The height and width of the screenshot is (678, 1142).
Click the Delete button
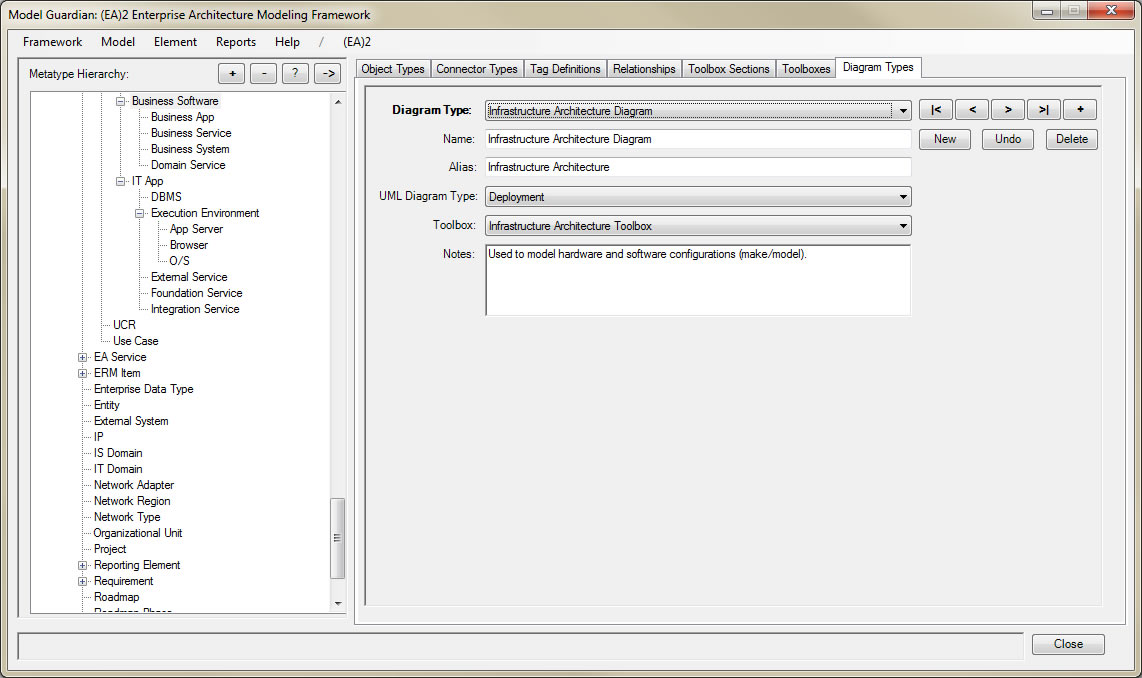(1072, 139)
